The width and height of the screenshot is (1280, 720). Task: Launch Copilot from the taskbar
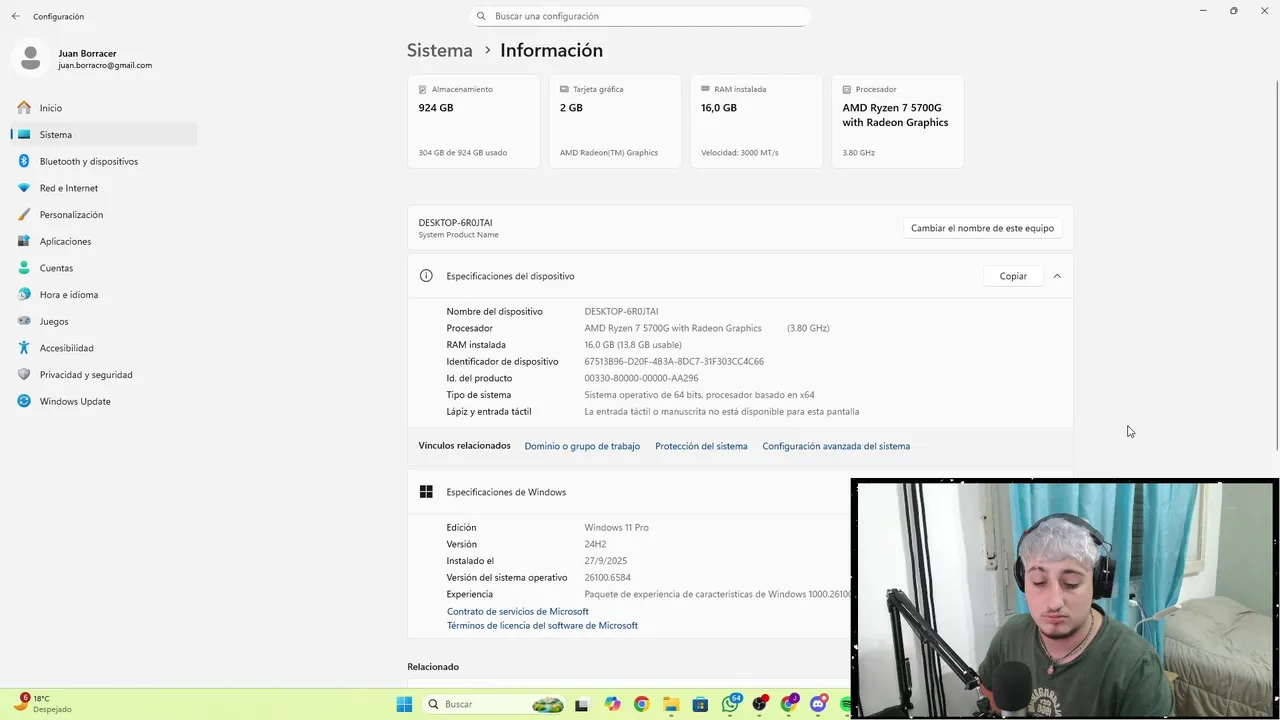click(612, 704)
